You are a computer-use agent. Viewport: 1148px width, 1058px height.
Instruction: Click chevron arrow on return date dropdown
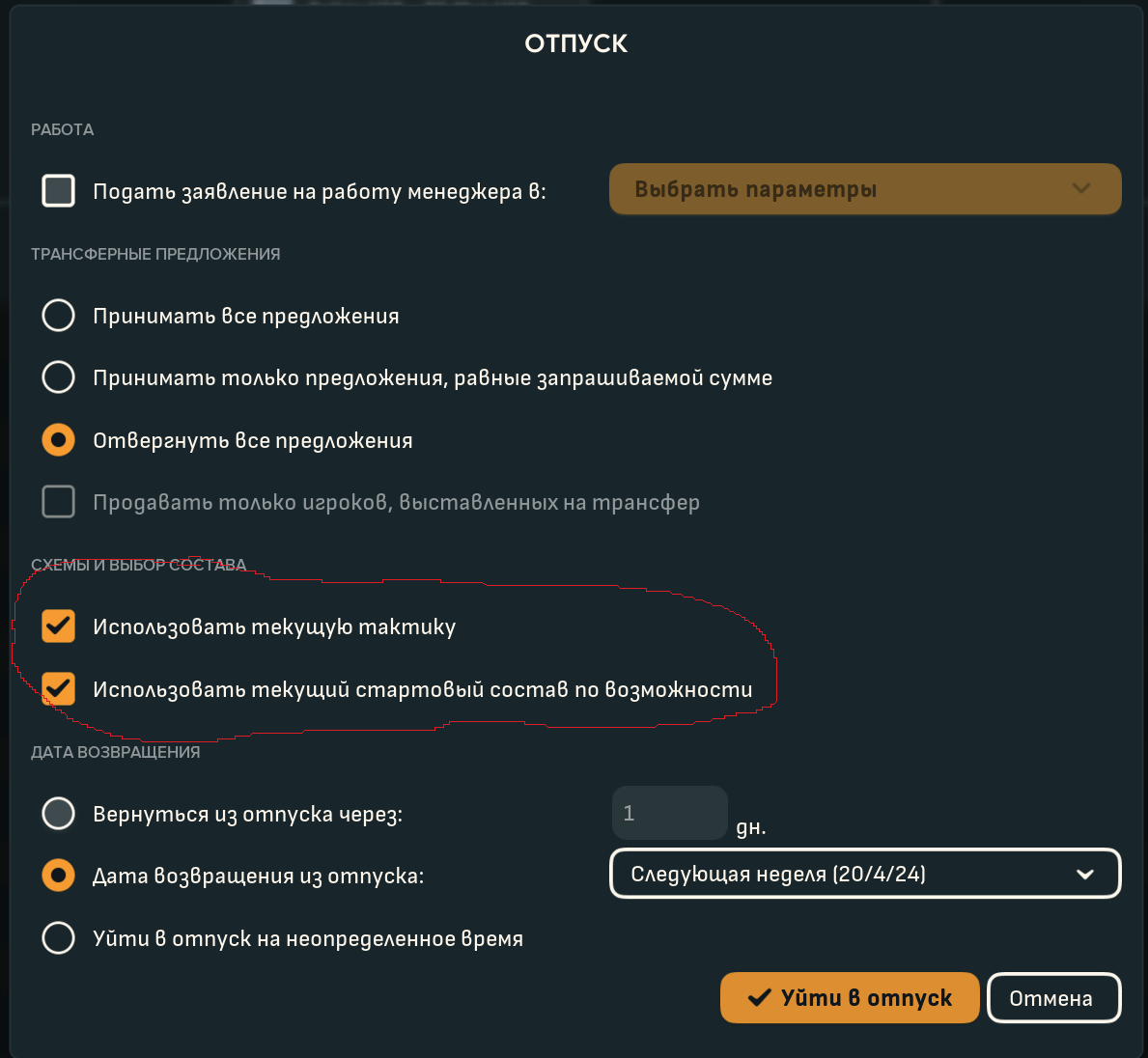pos(1085,875)
